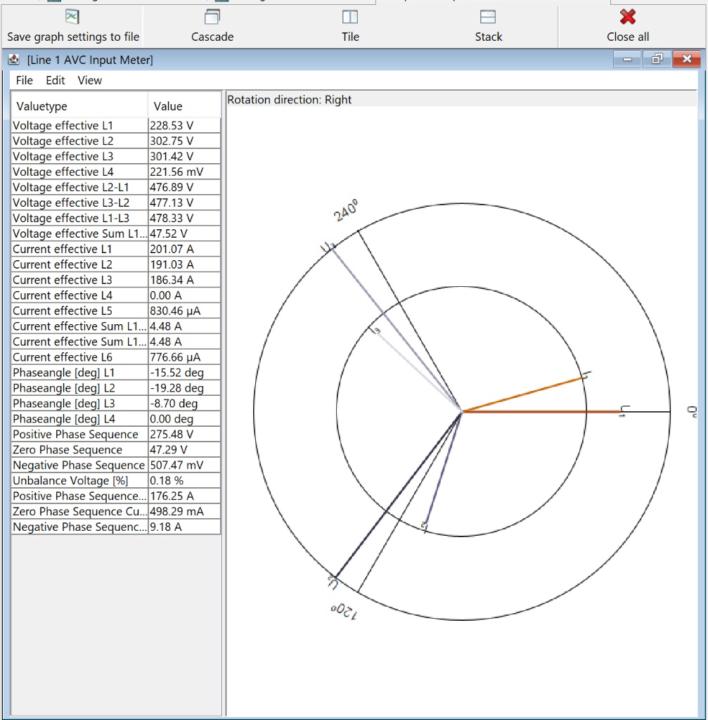Tile the open windows
This screenshot has height=720, width=708.
tap(350, 26)
